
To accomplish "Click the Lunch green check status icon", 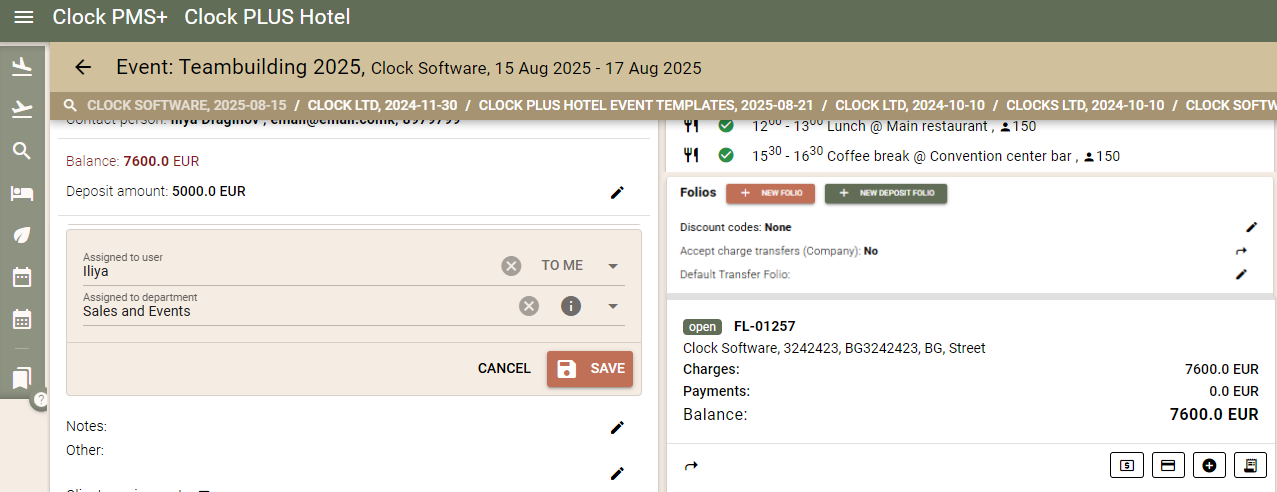I will point(726,126).
